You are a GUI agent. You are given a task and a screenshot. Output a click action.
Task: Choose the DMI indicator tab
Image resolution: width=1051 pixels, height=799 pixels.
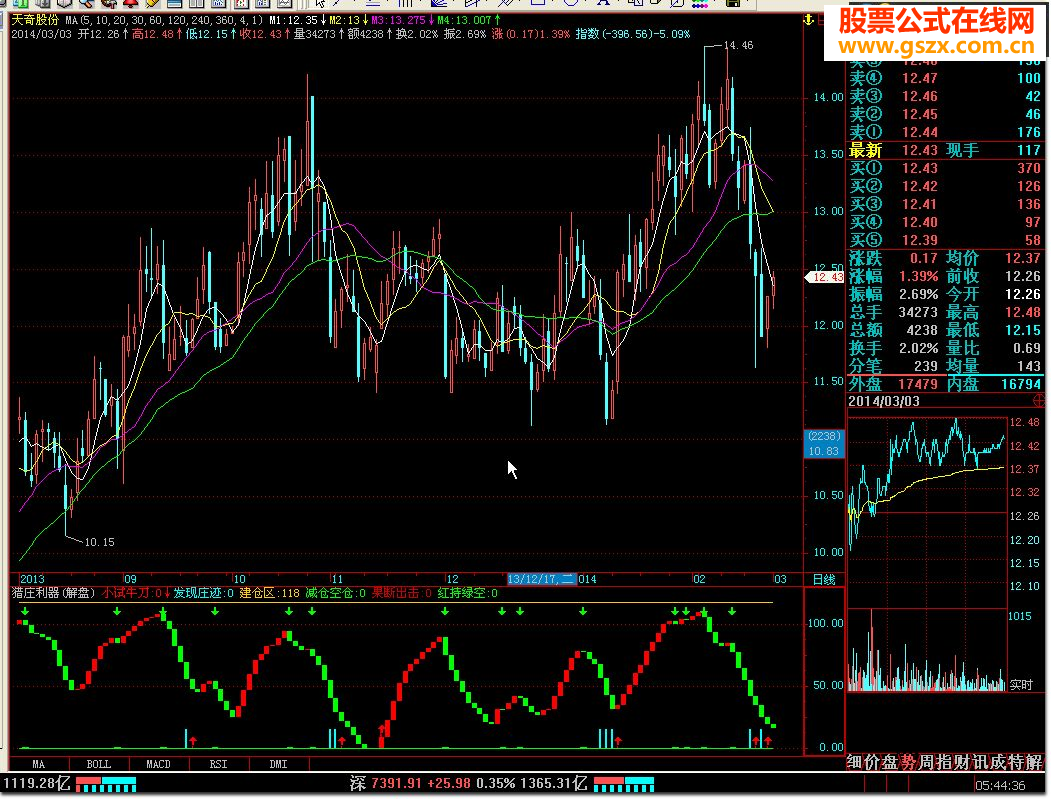coord(278,765)
